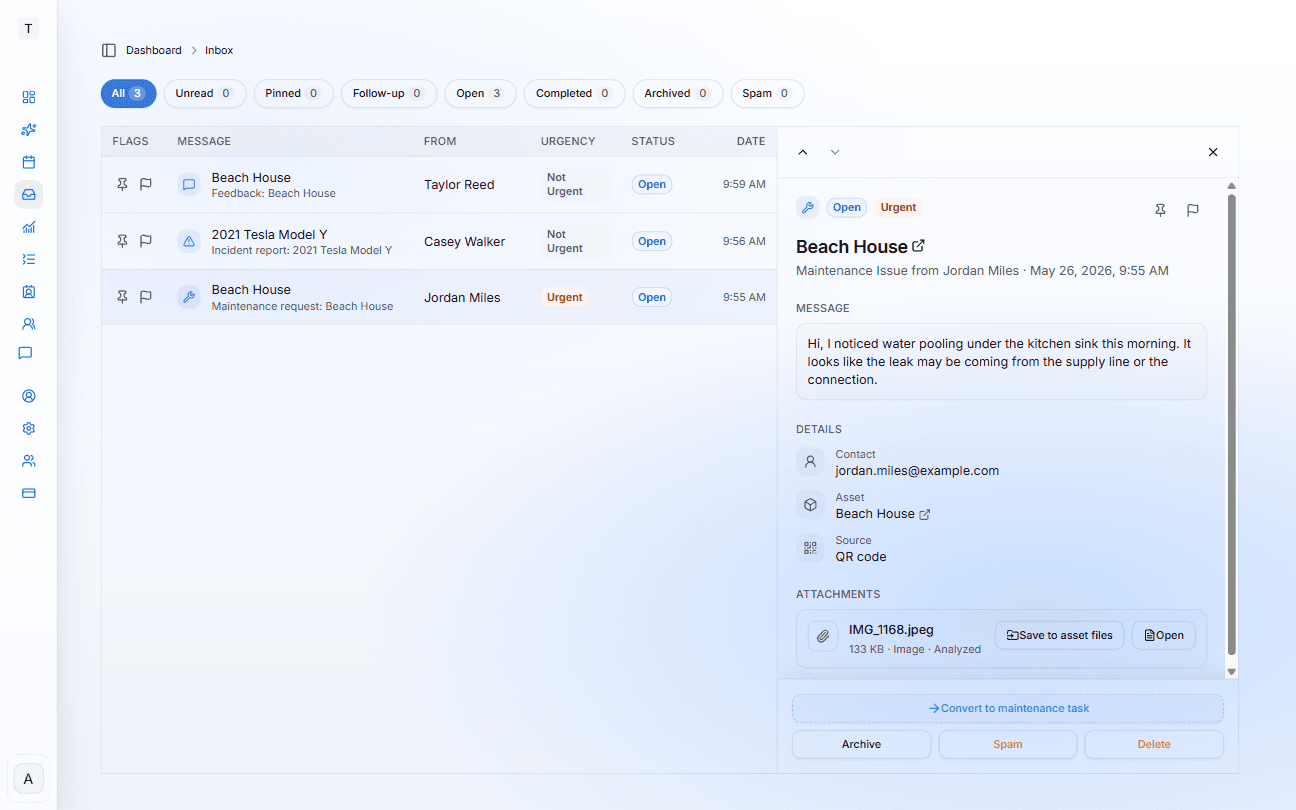
Task: Open the A account avatar in sidebar
Action: (28, 779)
